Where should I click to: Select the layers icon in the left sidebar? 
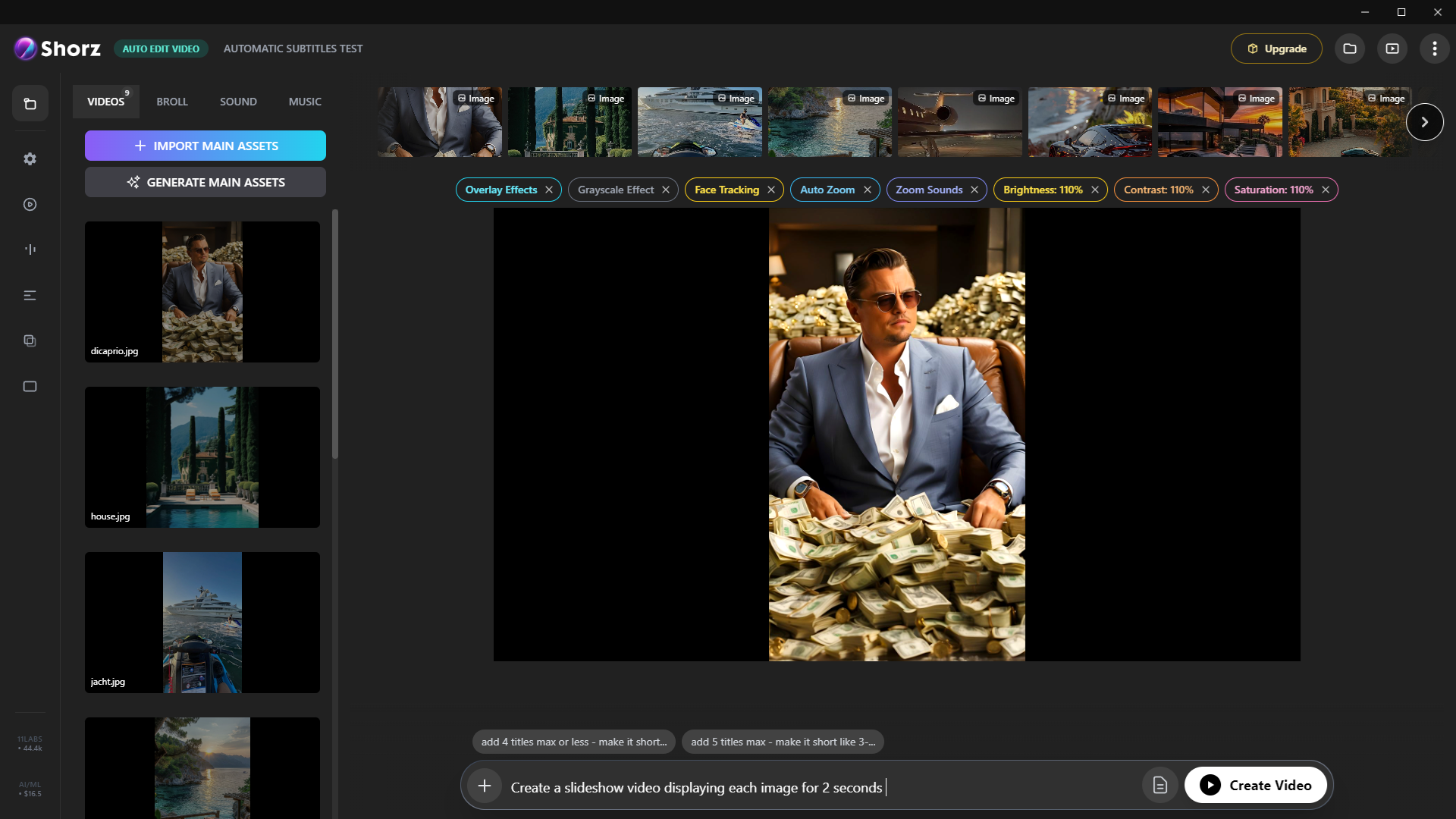[x=30, y=340]
